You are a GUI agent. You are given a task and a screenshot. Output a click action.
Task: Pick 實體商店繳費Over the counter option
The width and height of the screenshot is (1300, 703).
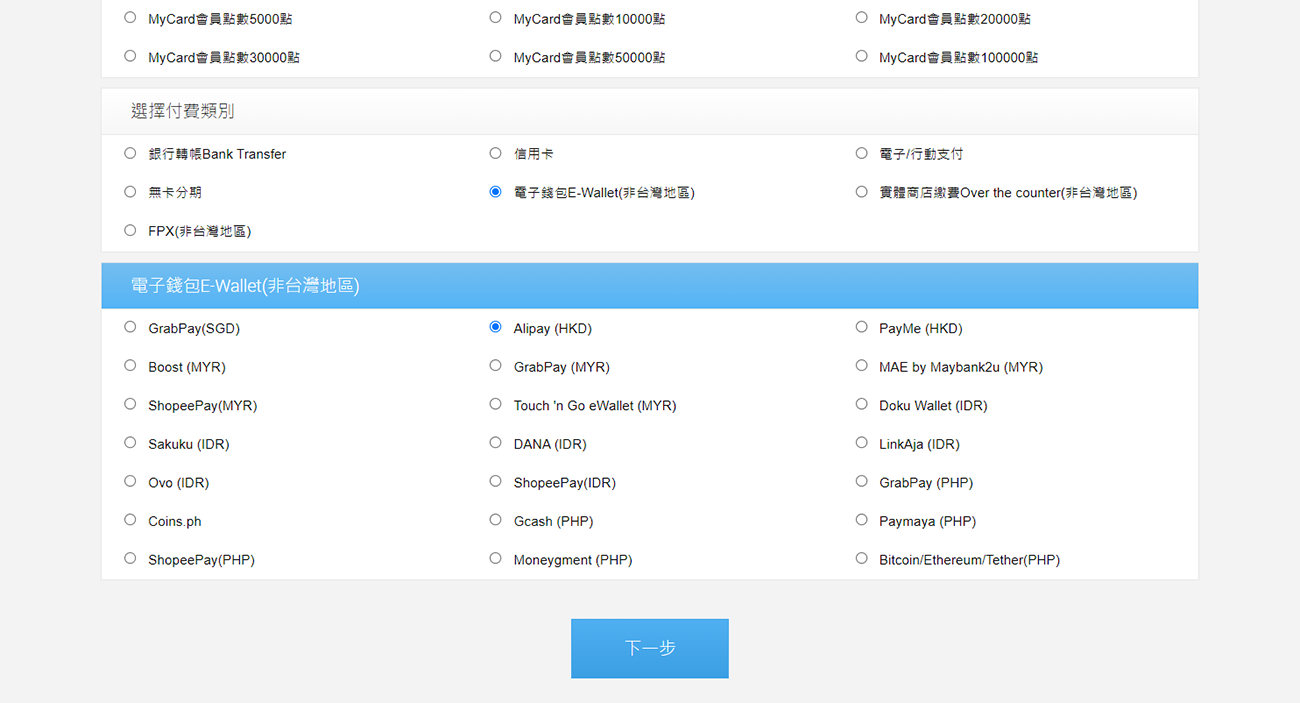[x=861, y=192]
